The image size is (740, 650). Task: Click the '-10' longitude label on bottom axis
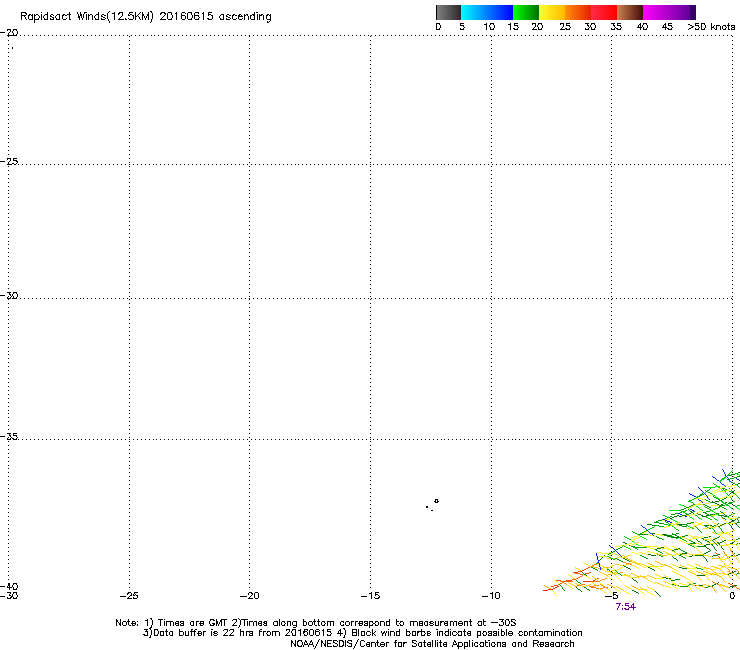491,596
